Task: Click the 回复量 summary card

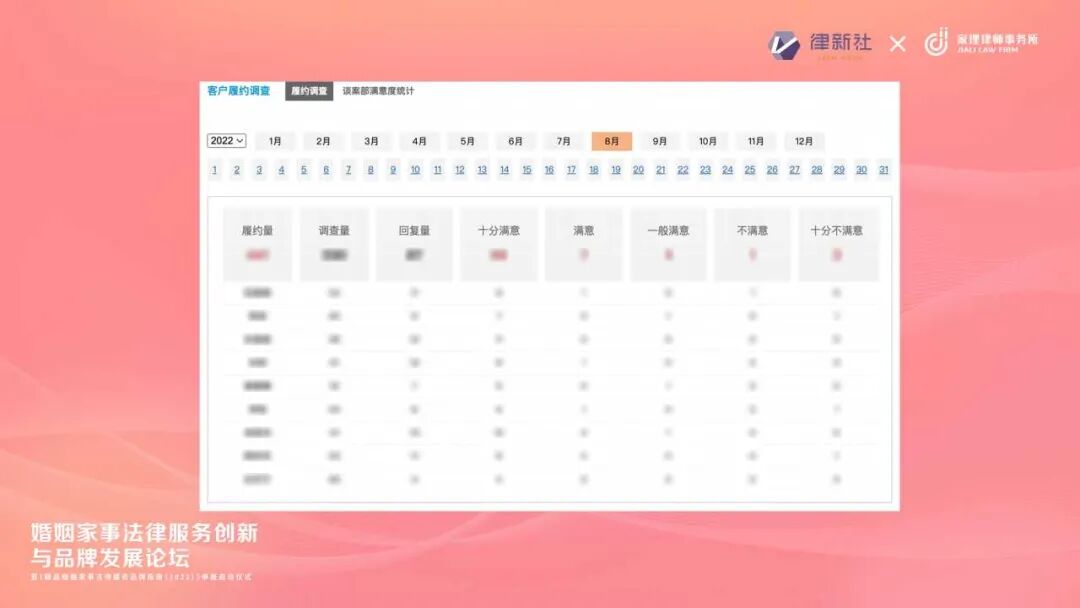Action: click(414, 244)
